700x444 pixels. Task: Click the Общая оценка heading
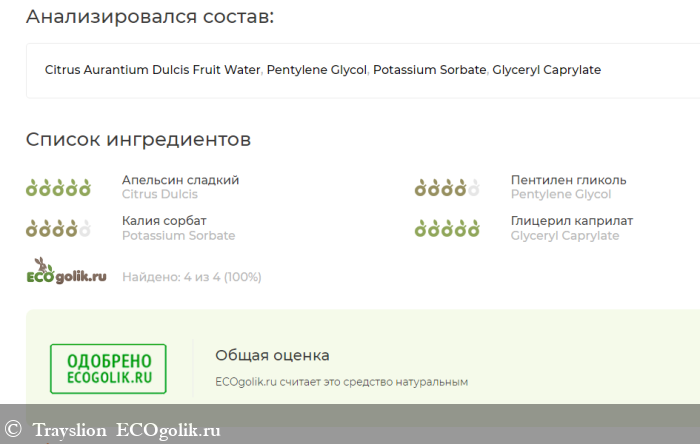272,355
